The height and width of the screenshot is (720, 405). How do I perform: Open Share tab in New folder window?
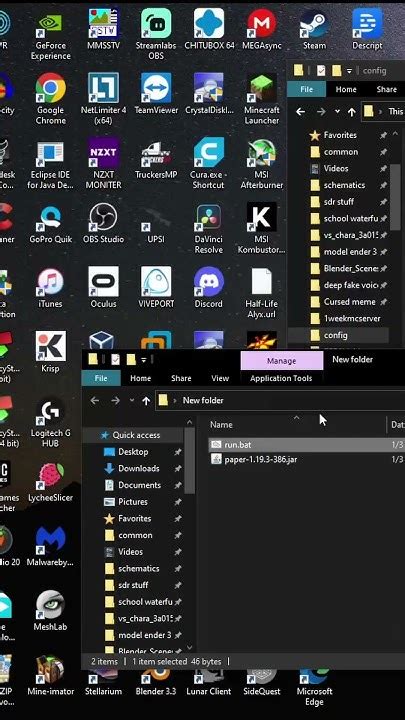181,378
